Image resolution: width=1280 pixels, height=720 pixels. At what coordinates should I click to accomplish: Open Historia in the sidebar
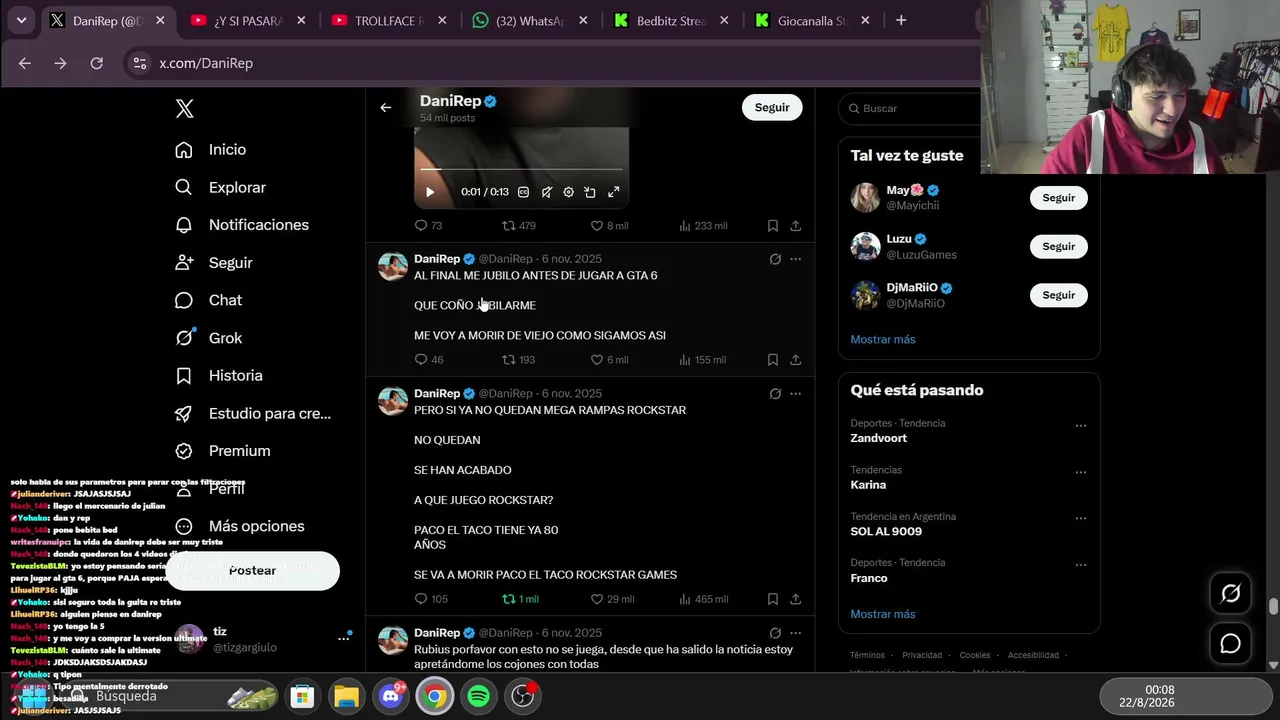pos(218,376)
